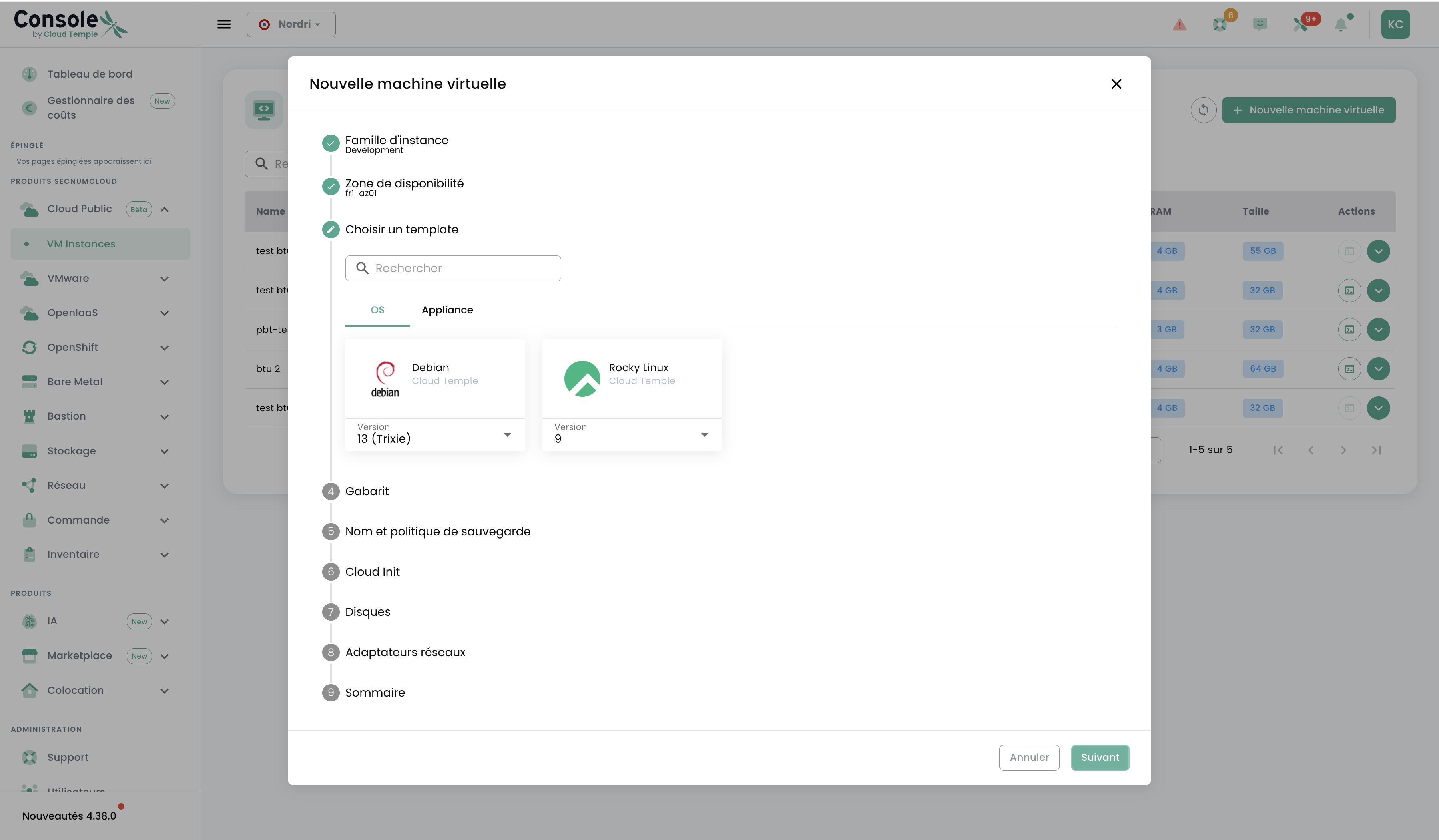Open the hamburger menu icon
The image size is (1439, 840).
(224, 24)
